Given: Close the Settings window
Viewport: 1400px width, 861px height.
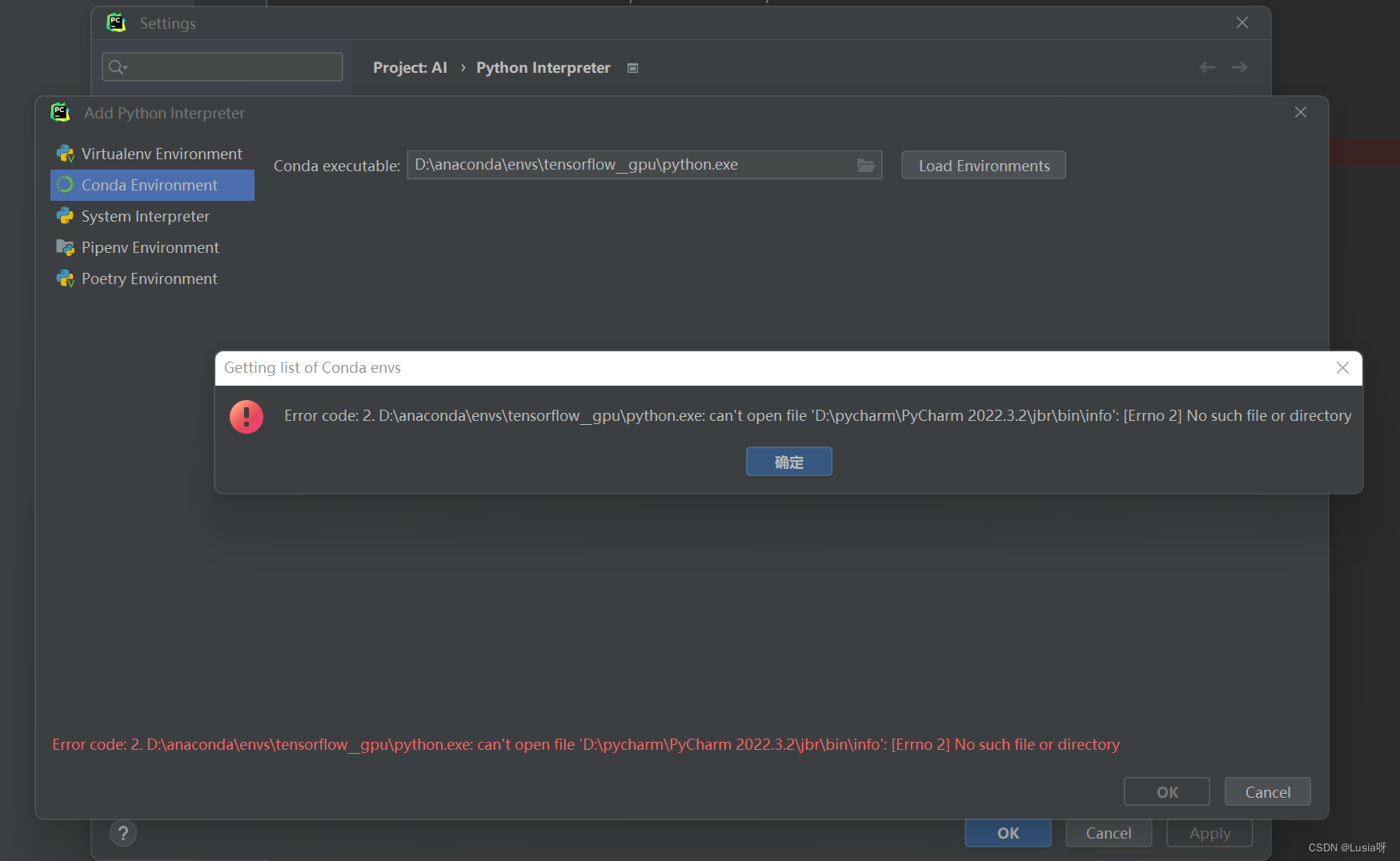Looking at the screenshot, I should point(1242,23).
